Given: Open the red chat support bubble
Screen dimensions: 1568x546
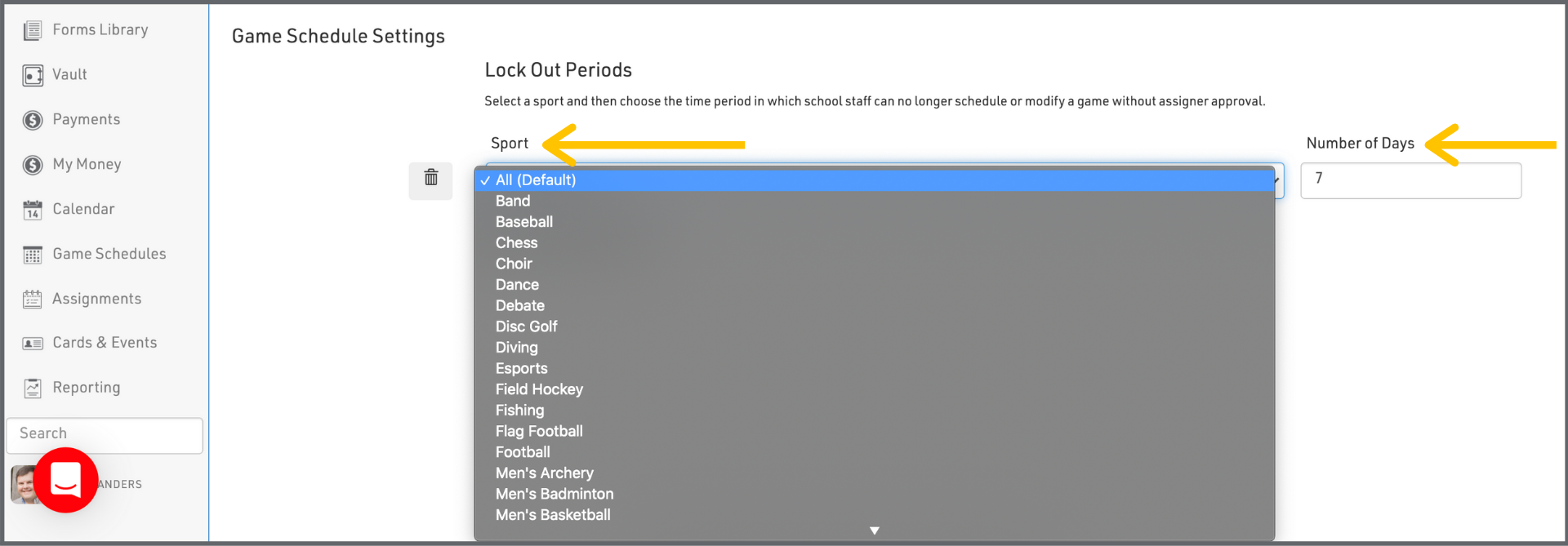Looking at the screenshot, I should coord(65,480).
